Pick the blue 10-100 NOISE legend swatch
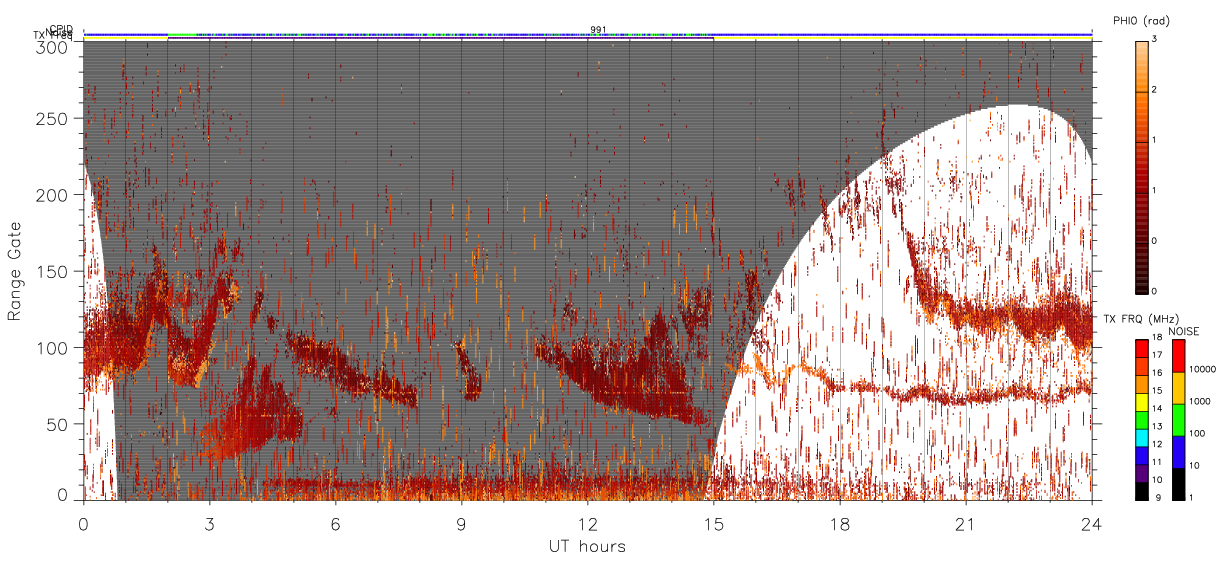1228x567 pixels. tap(1179, 452)
